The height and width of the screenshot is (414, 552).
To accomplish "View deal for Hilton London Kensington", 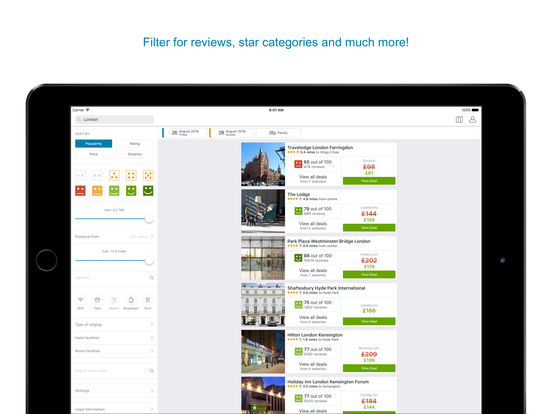I will click(369, 368).
